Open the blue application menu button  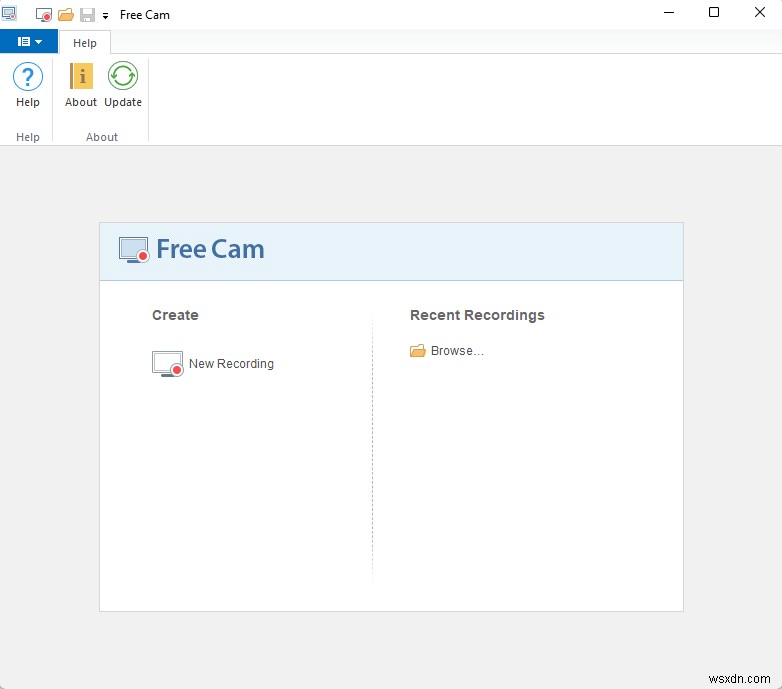click(x=29, y=41)
